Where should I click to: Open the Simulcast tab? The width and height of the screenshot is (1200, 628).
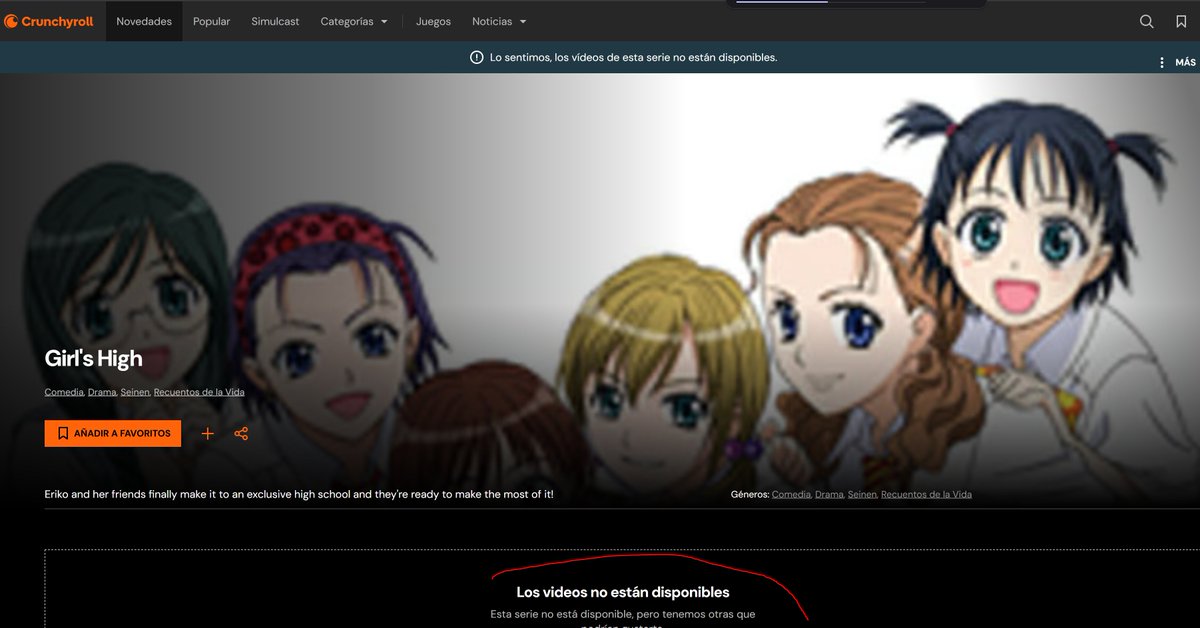click(275, 21)
